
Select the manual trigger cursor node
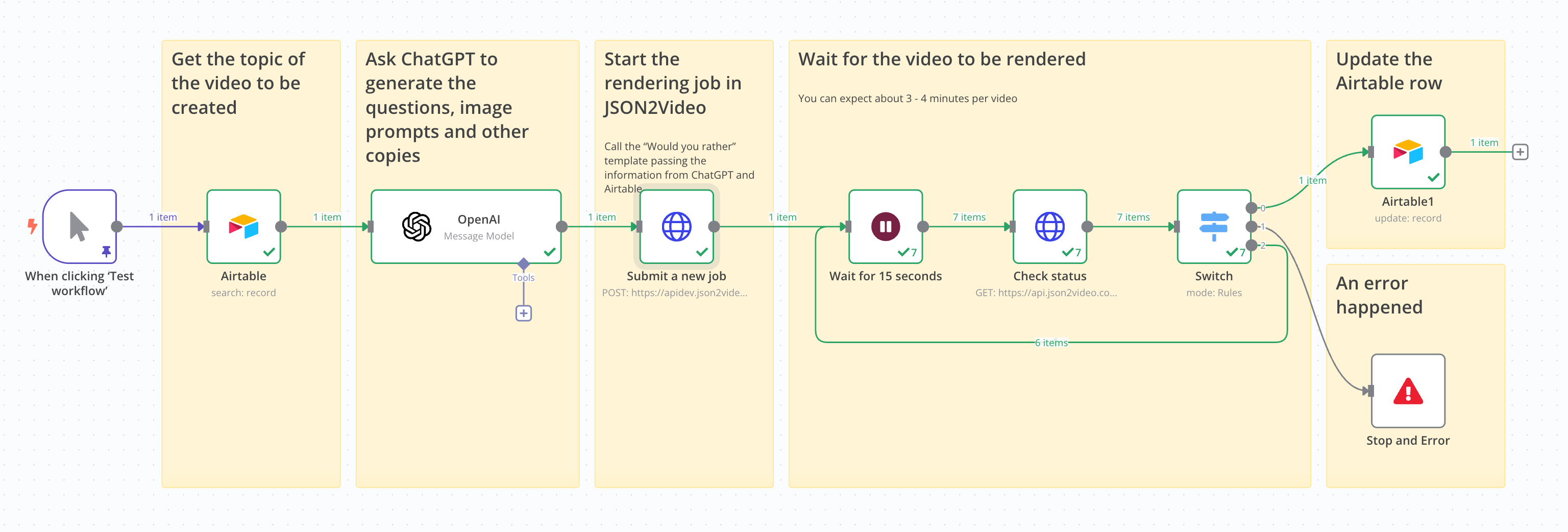pos(79,227)
